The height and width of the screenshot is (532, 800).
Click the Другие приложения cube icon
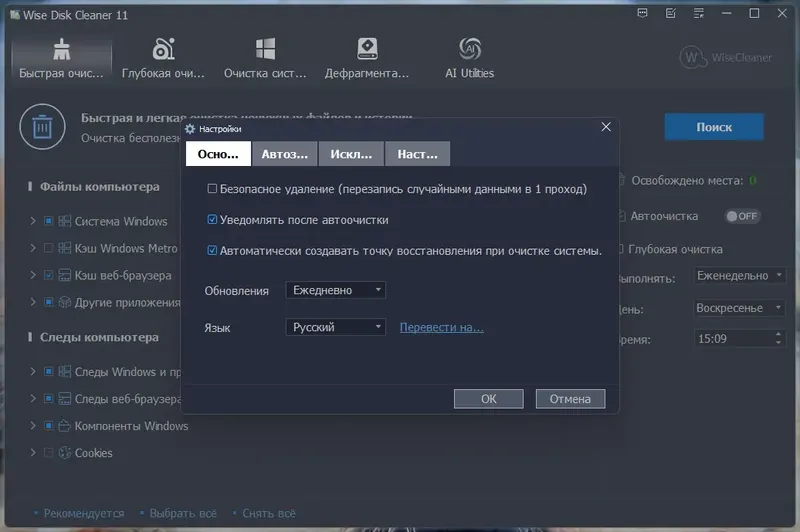point(64,302)
